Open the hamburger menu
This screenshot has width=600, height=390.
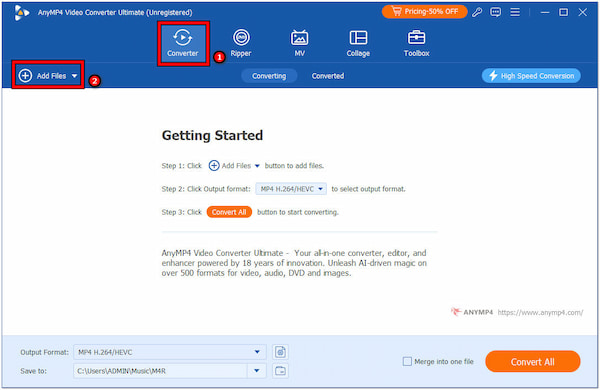click(515, 12)
